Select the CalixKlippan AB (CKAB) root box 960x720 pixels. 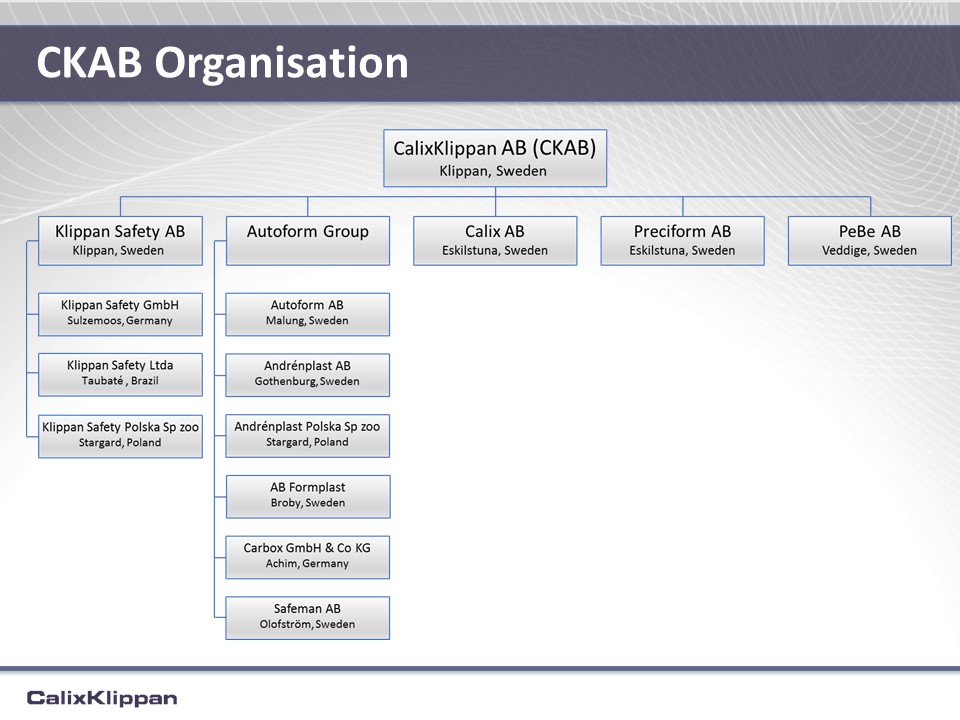(x=495, y=158)
